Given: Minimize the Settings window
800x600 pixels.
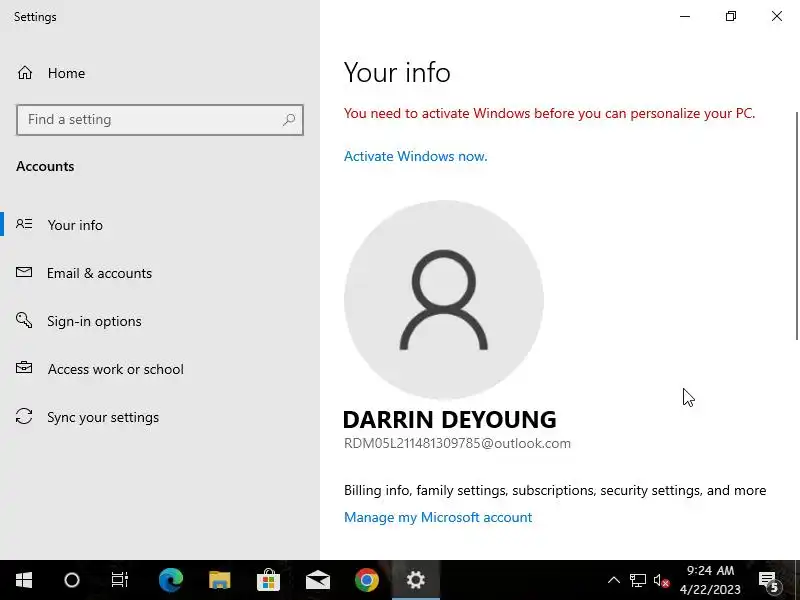Looking at the screenshot, I should (x=685, y=16).
